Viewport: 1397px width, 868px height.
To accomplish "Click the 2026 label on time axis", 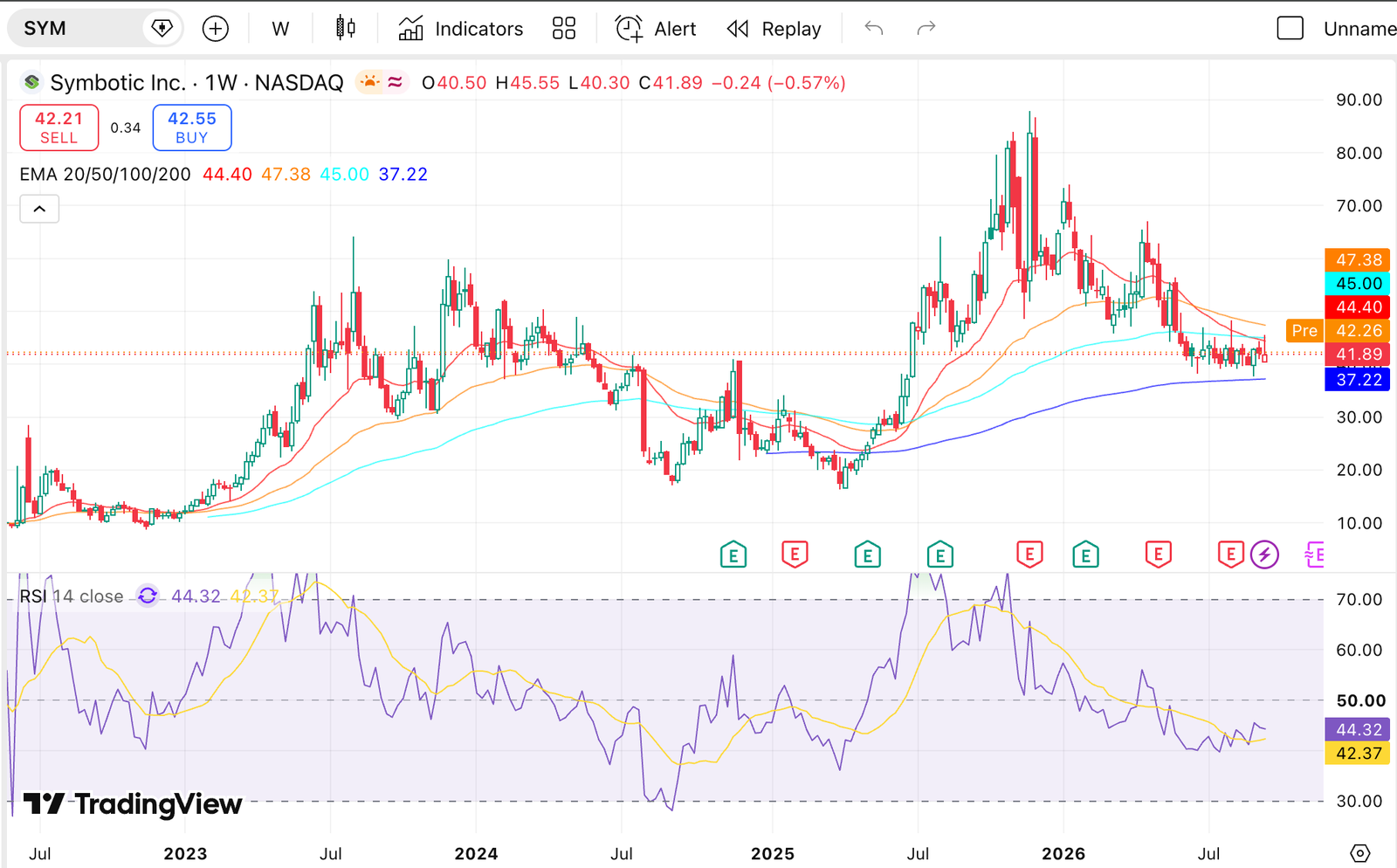I will (1063, 854).
